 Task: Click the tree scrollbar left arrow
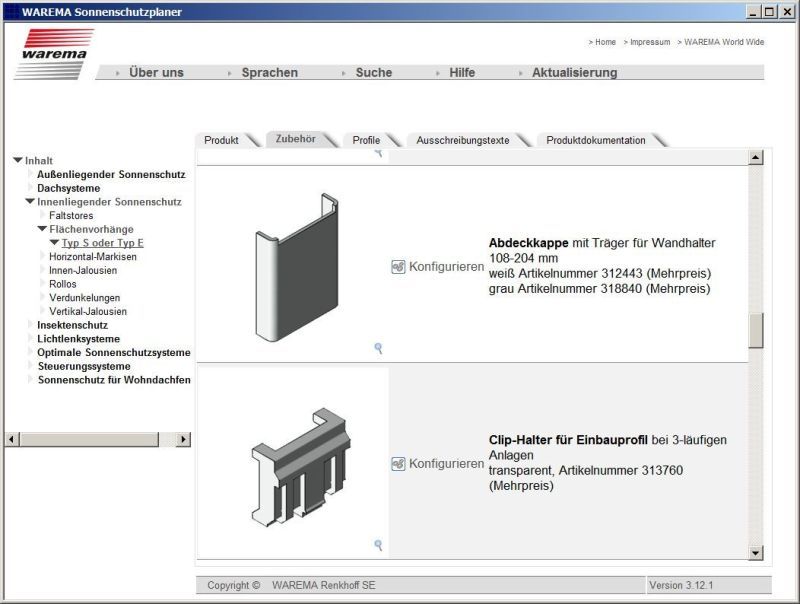pos(12,439)
